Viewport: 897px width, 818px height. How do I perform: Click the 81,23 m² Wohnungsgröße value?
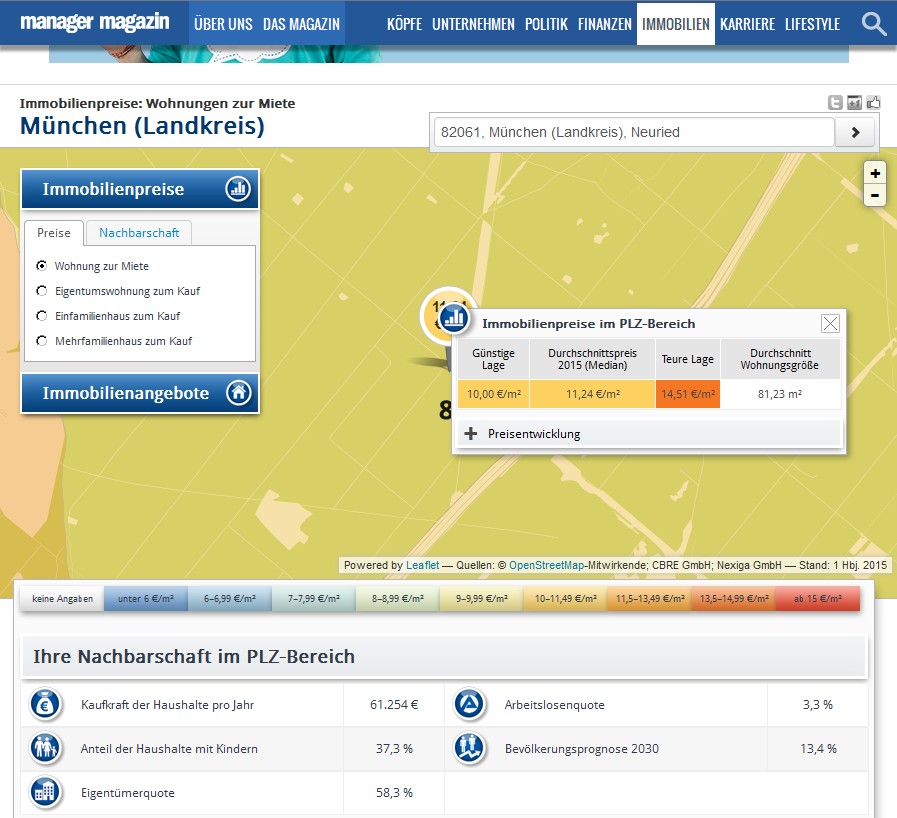(x=780, y=394)
